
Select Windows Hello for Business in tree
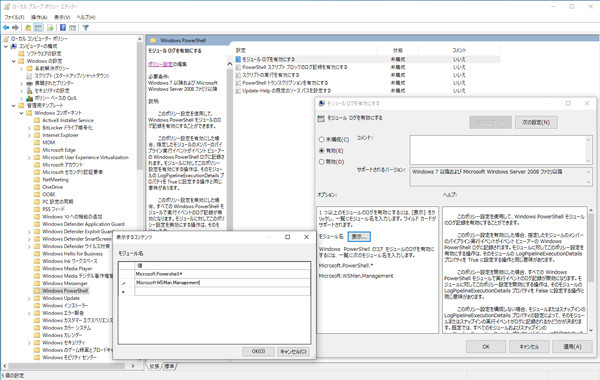click(x=72, y=254)
